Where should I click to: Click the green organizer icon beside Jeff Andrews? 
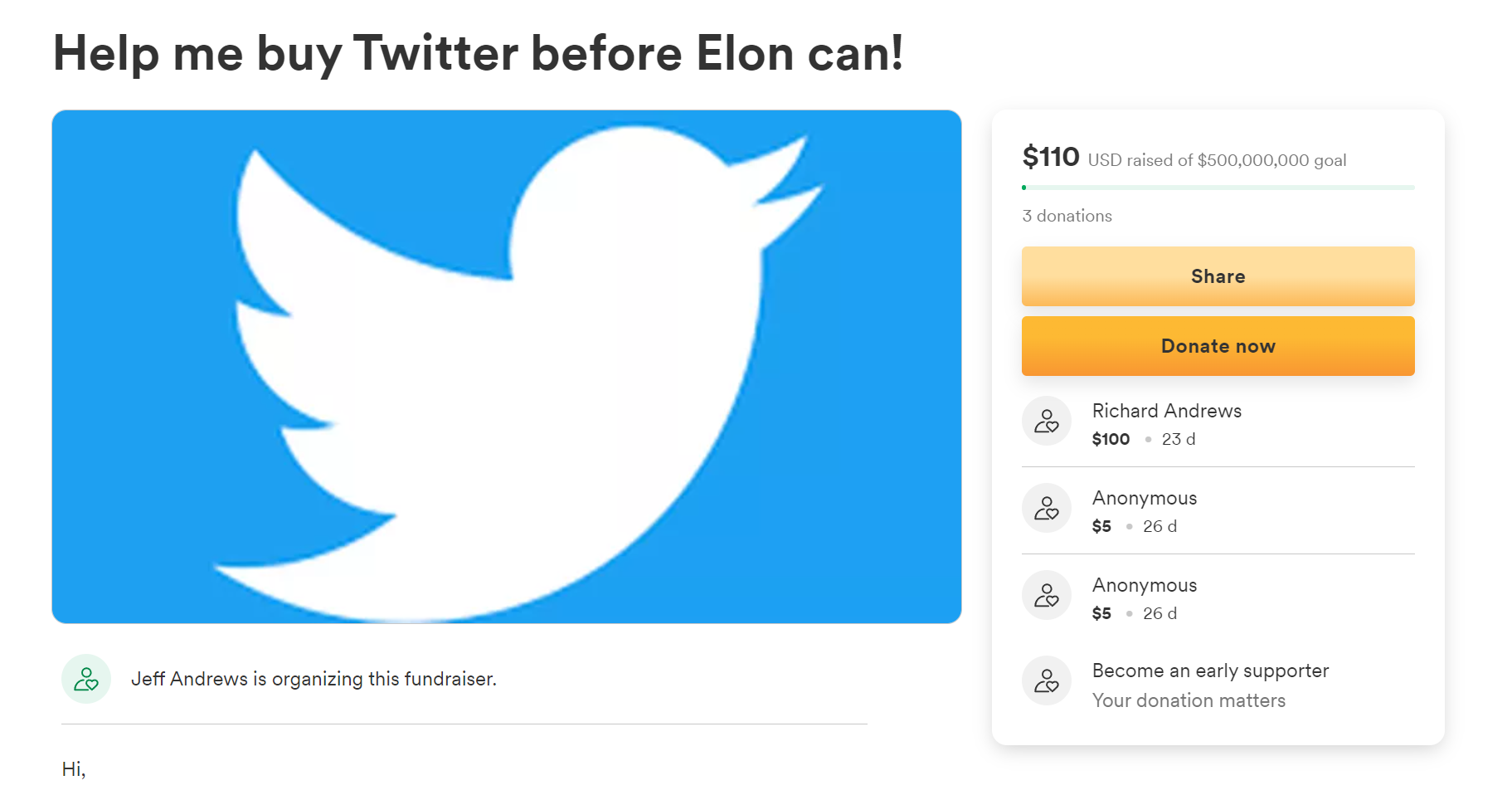tap(86, 679)
